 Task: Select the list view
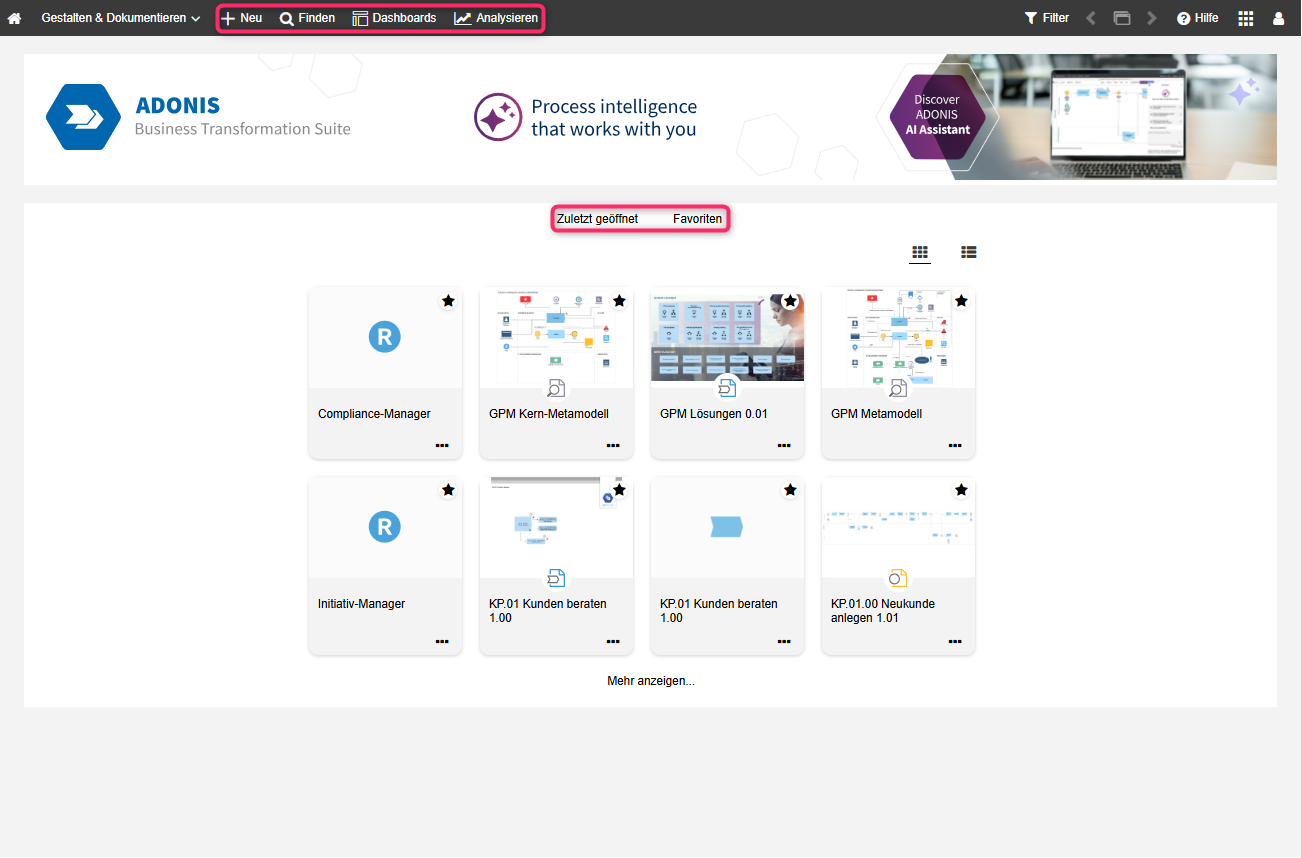968,252
